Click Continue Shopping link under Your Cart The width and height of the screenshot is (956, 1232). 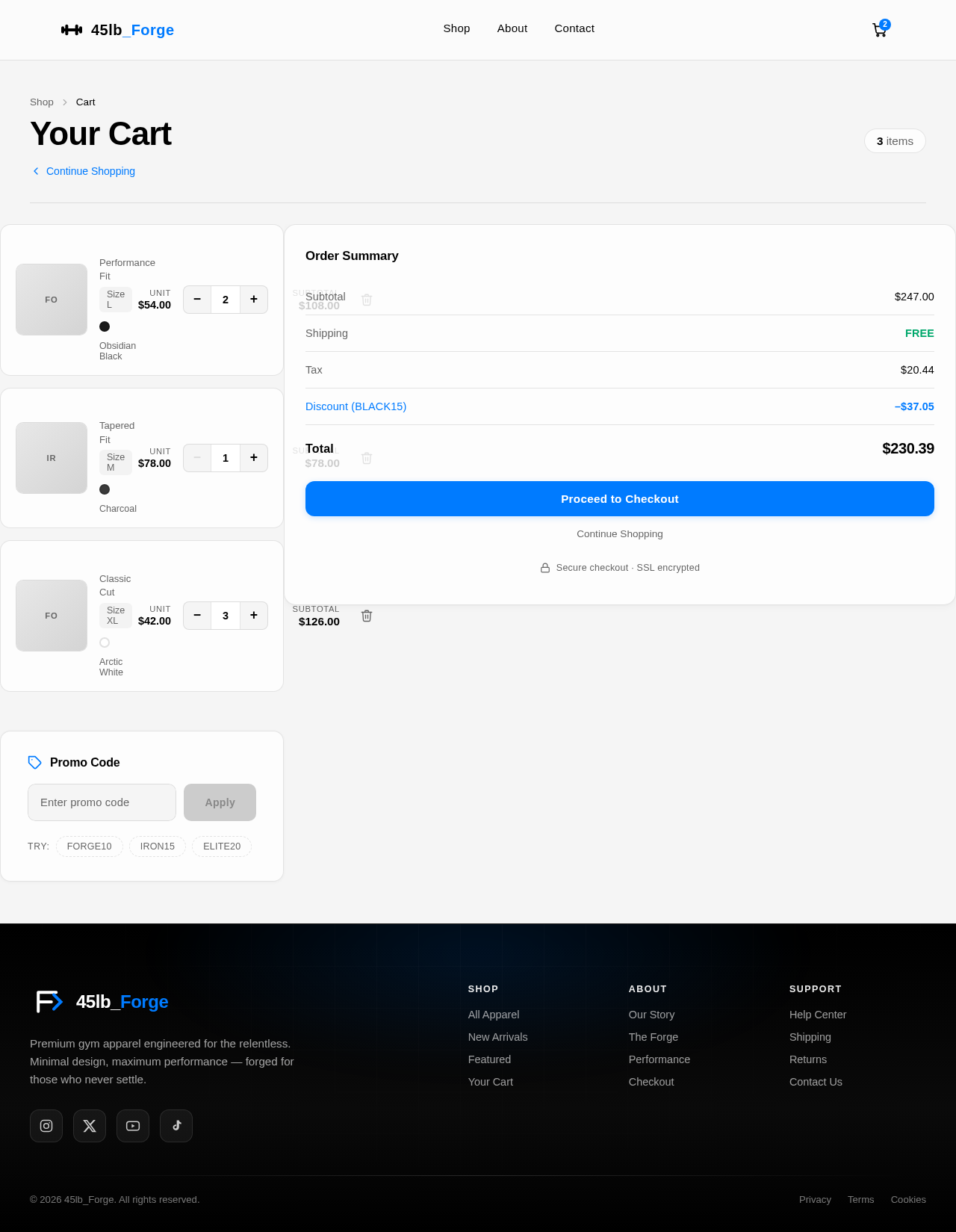pos(83,171)
